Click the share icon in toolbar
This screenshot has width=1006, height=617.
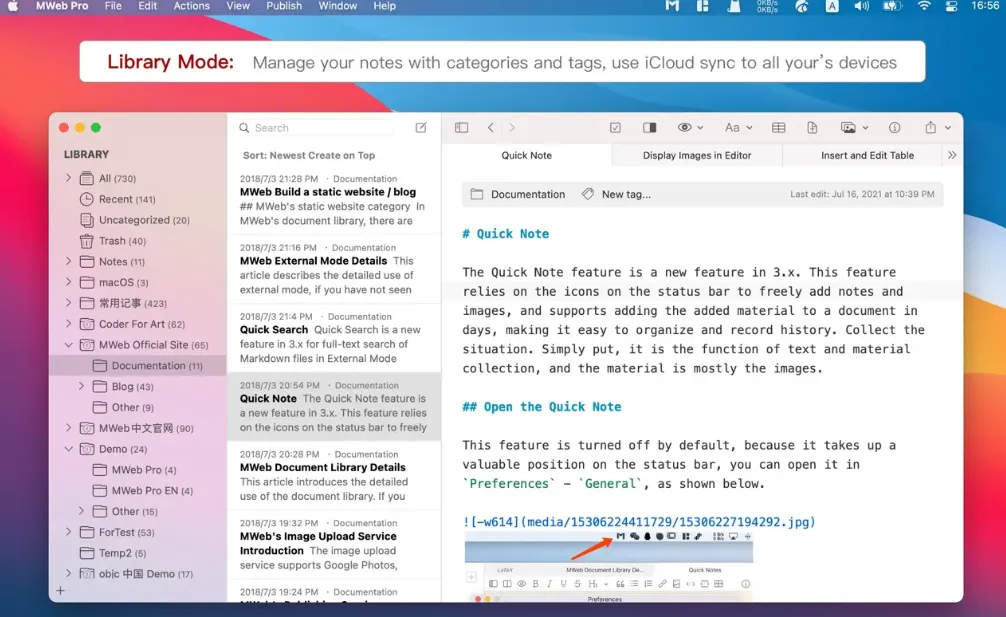pyautogui.click(x=930, y=127)
